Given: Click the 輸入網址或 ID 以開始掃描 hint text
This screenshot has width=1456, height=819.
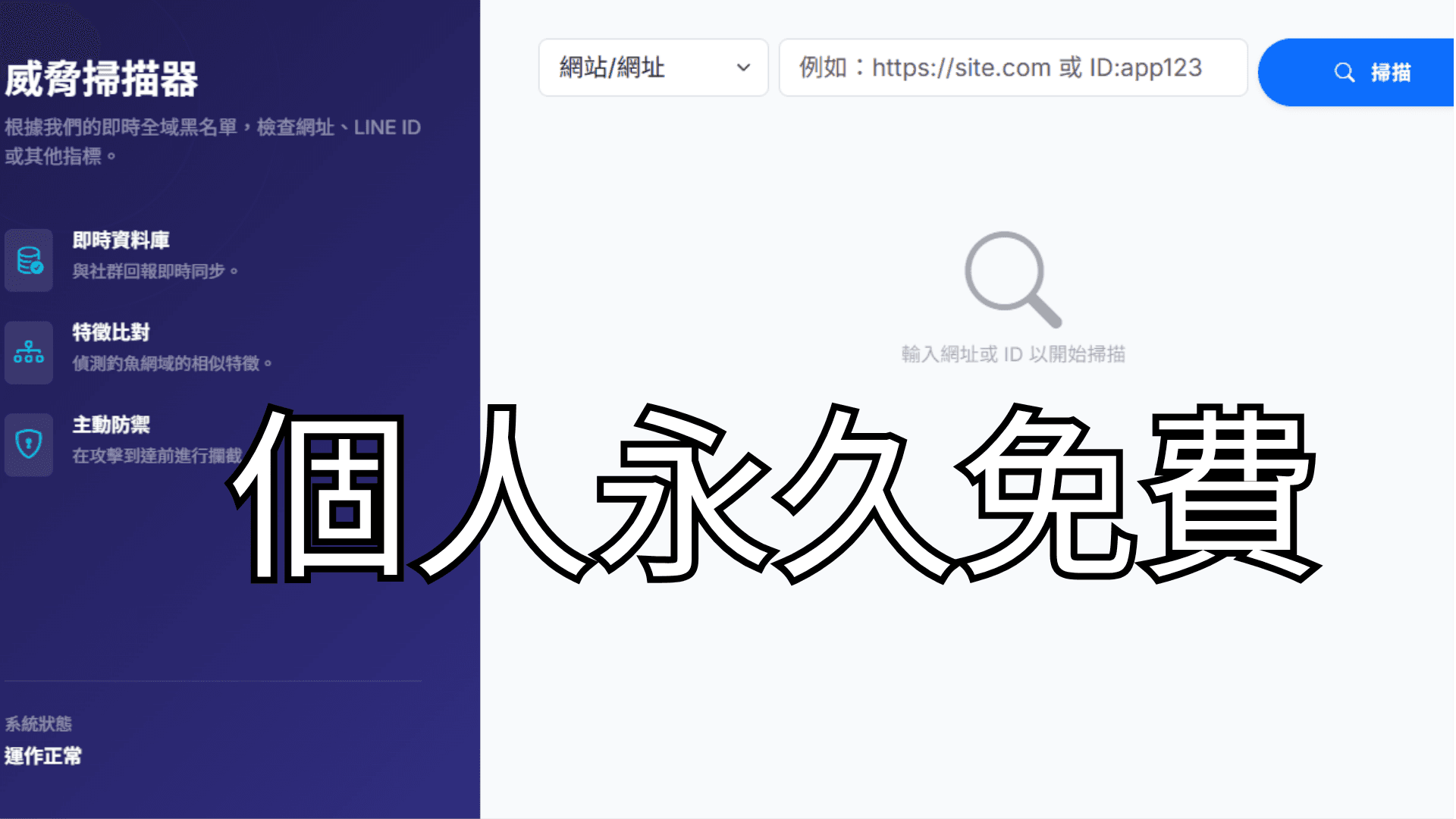Looking at the screenshot, I should coord(1012,354).
